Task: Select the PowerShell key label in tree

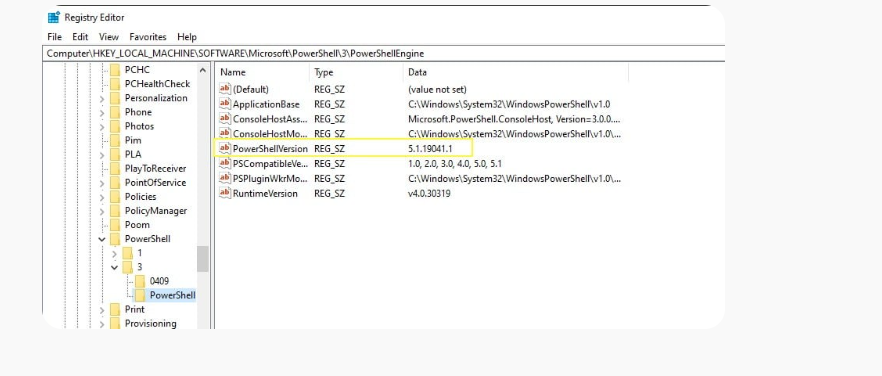Action: click(x=147, y=239)
